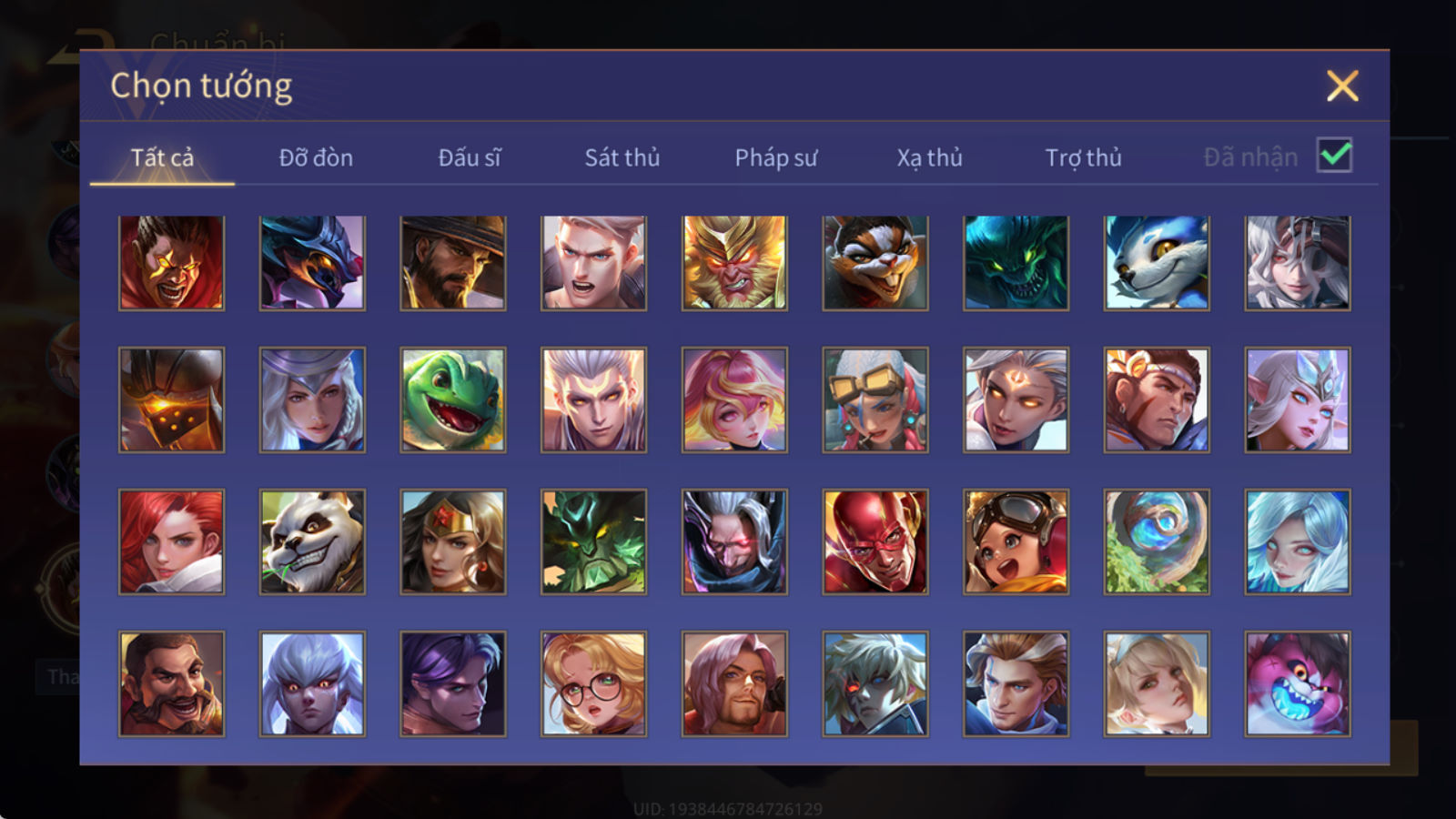Pick the green tree monster hero
The width and height of the screenshot is (1456, 819).
(593, 541)
